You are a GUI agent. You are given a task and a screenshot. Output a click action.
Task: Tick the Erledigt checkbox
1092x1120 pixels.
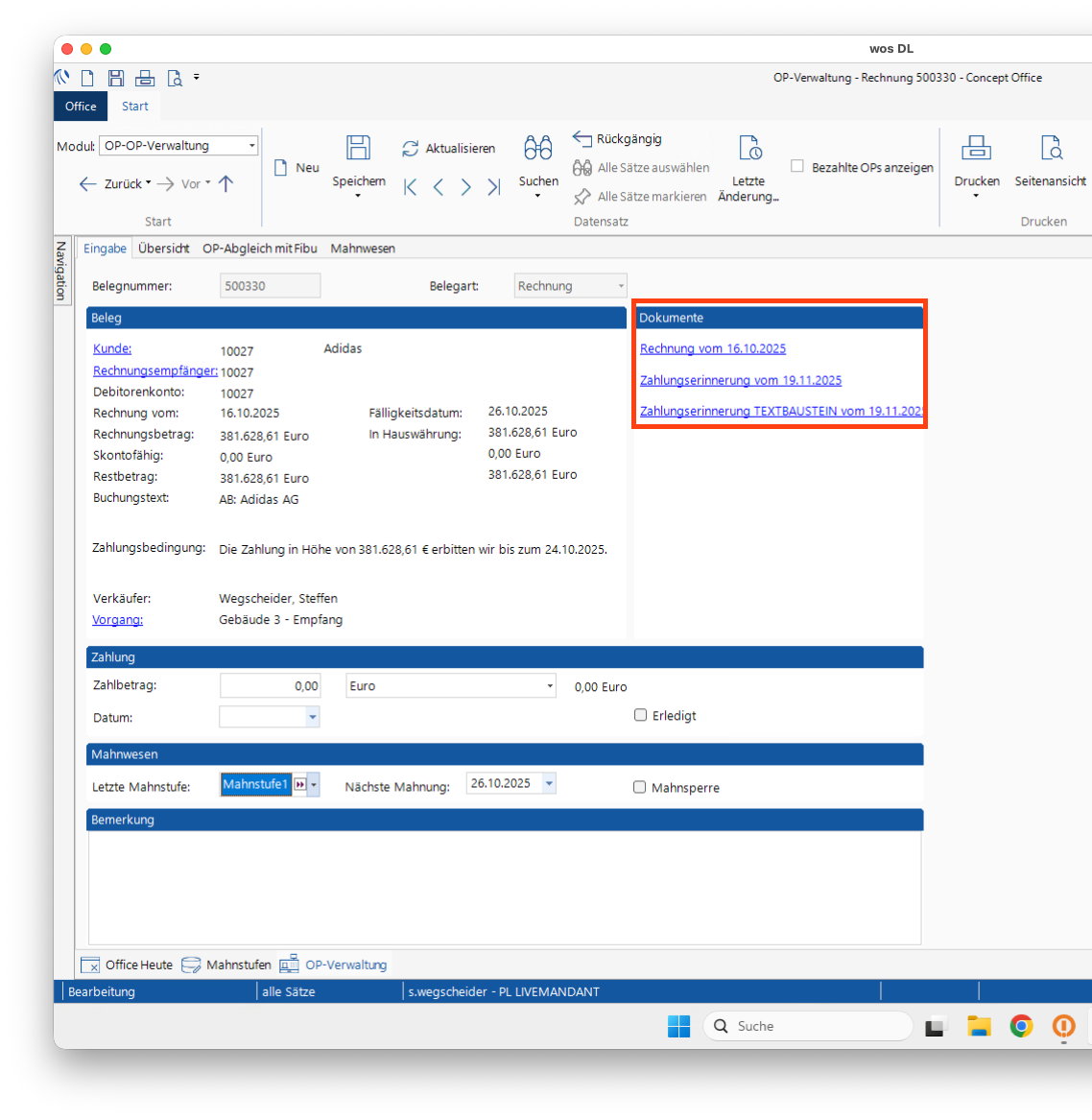640,715
